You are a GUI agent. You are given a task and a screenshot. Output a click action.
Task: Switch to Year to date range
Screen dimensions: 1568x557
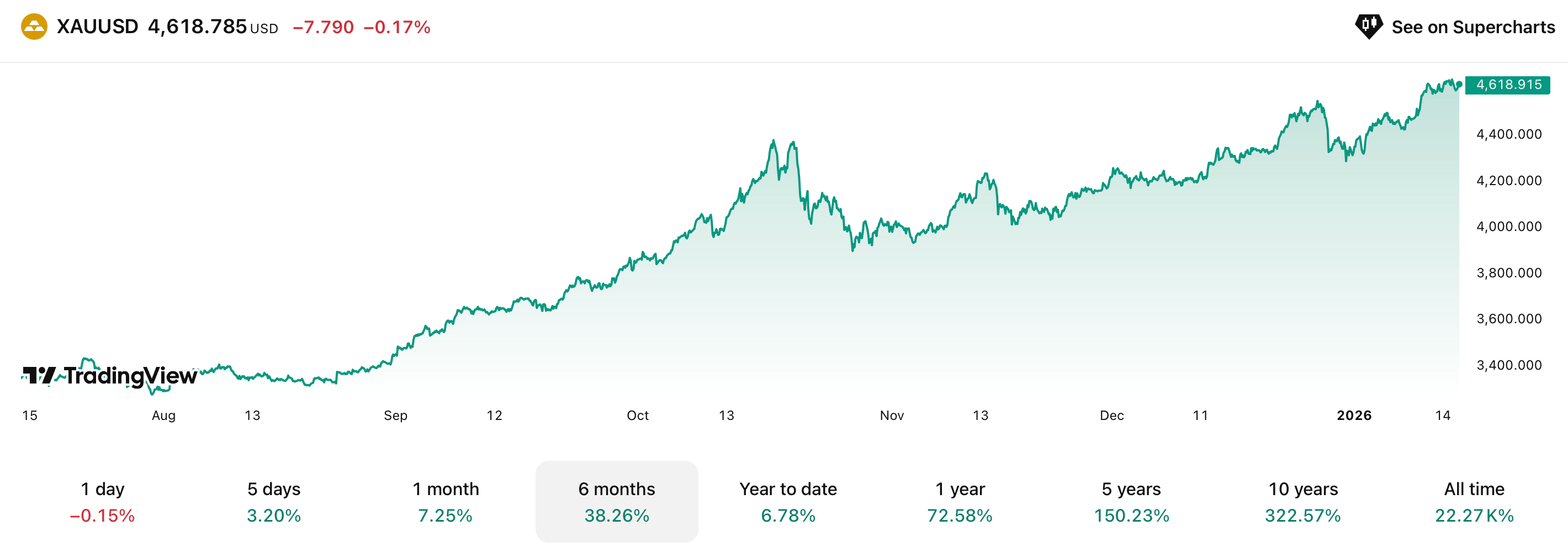(788, 502)
